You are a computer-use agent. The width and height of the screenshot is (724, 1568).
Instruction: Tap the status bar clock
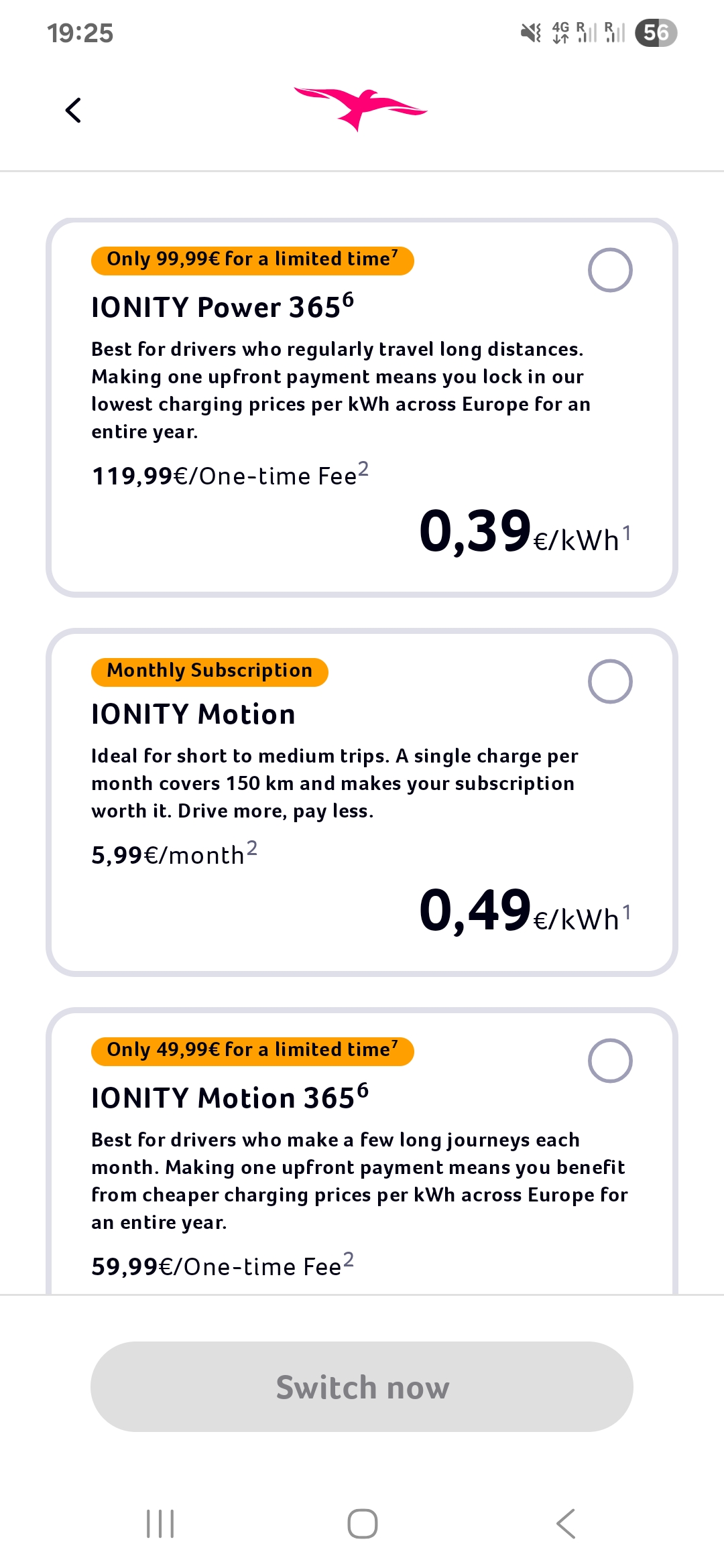click(x=80, y=33)
